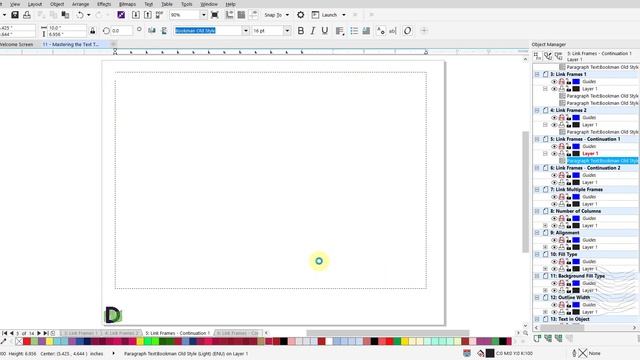Click the Launch button

pyautogui.click(x=325, y=15)
